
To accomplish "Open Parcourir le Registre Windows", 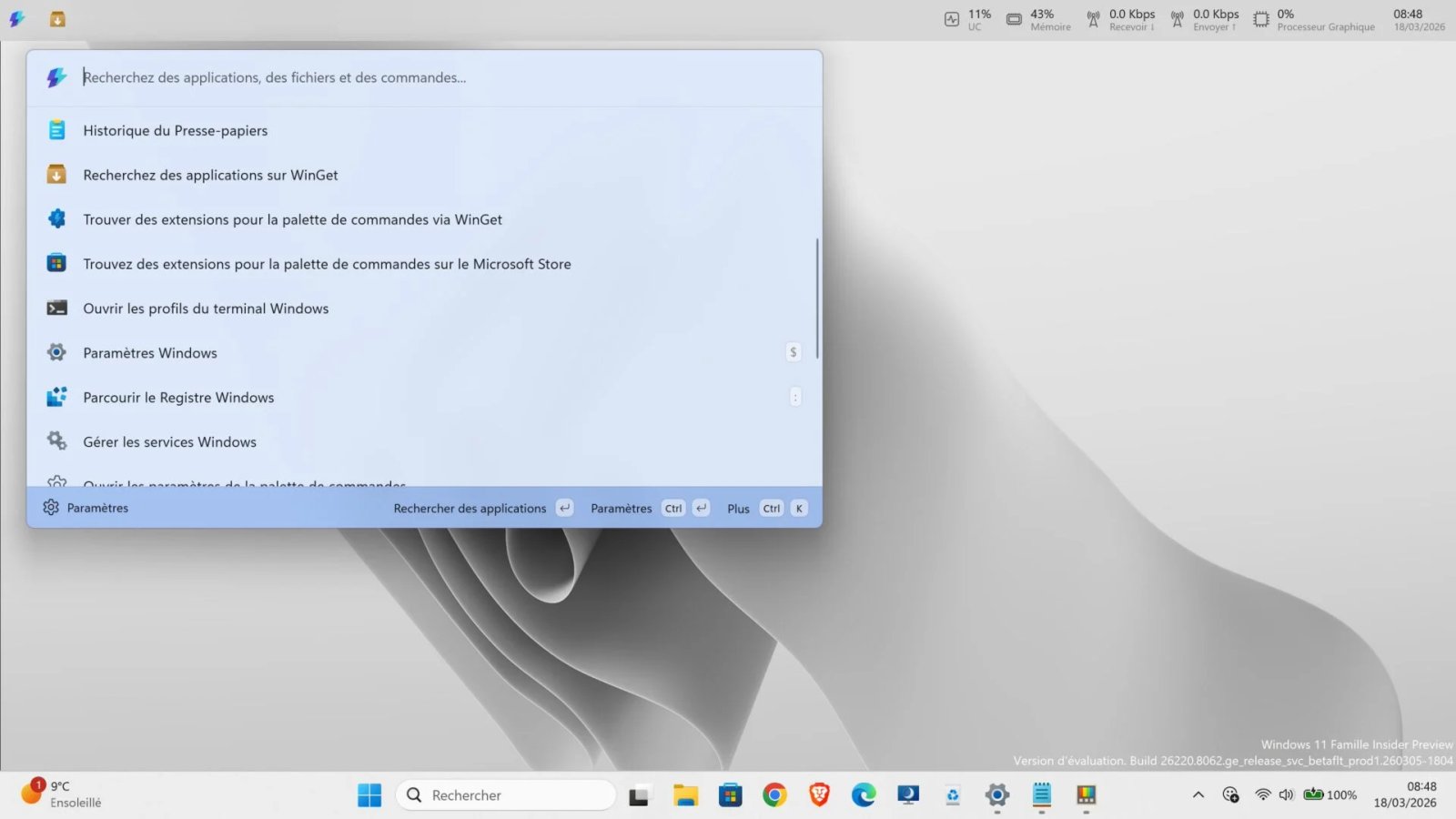I will point(178,398).
